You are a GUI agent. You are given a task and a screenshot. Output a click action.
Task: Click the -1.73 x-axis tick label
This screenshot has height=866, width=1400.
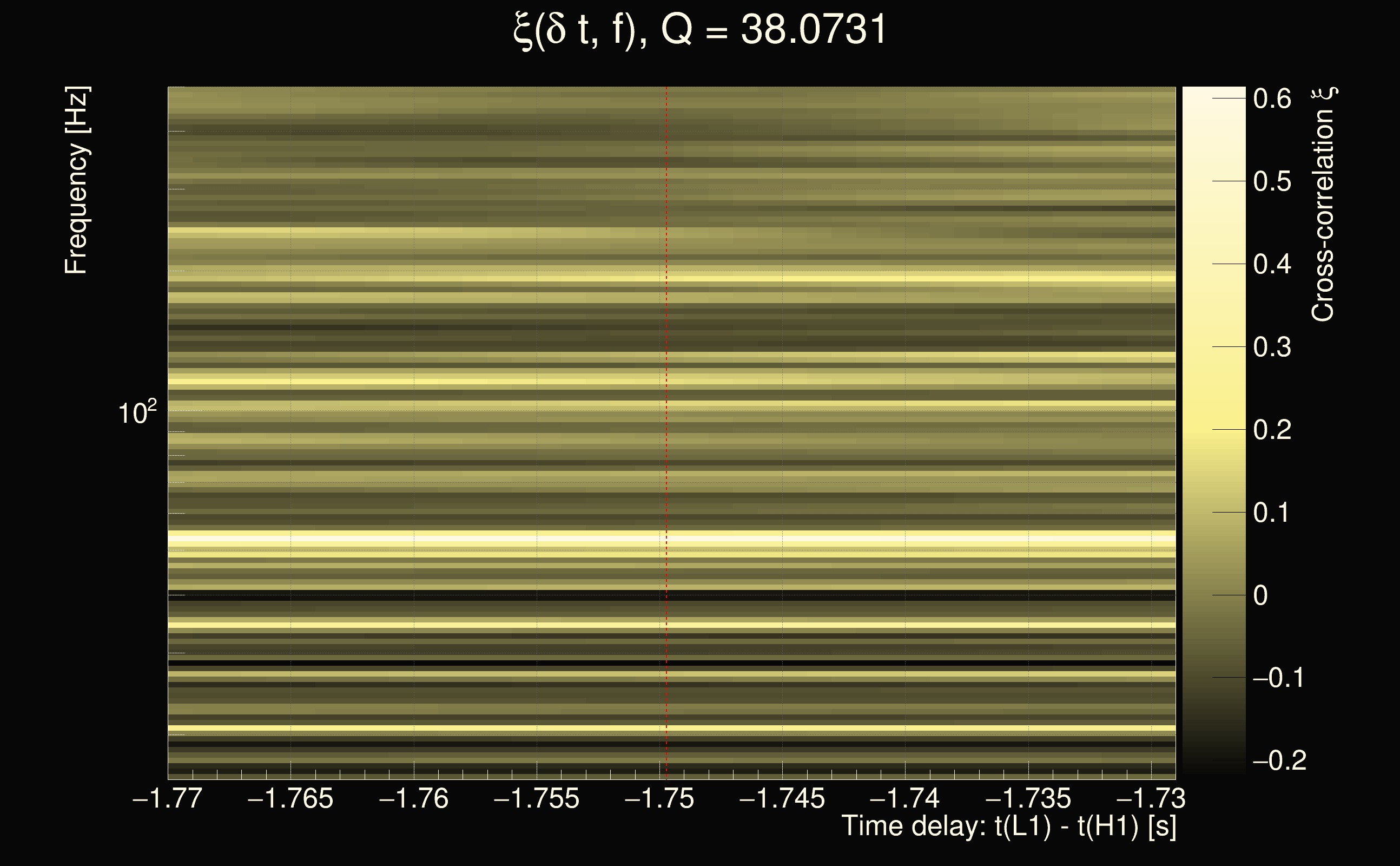(1151, 798)
